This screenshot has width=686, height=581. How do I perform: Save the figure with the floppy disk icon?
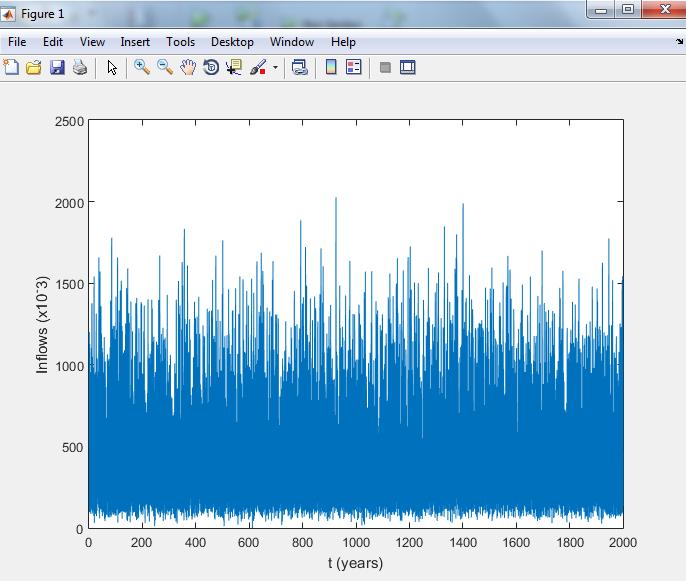point(57,67)
